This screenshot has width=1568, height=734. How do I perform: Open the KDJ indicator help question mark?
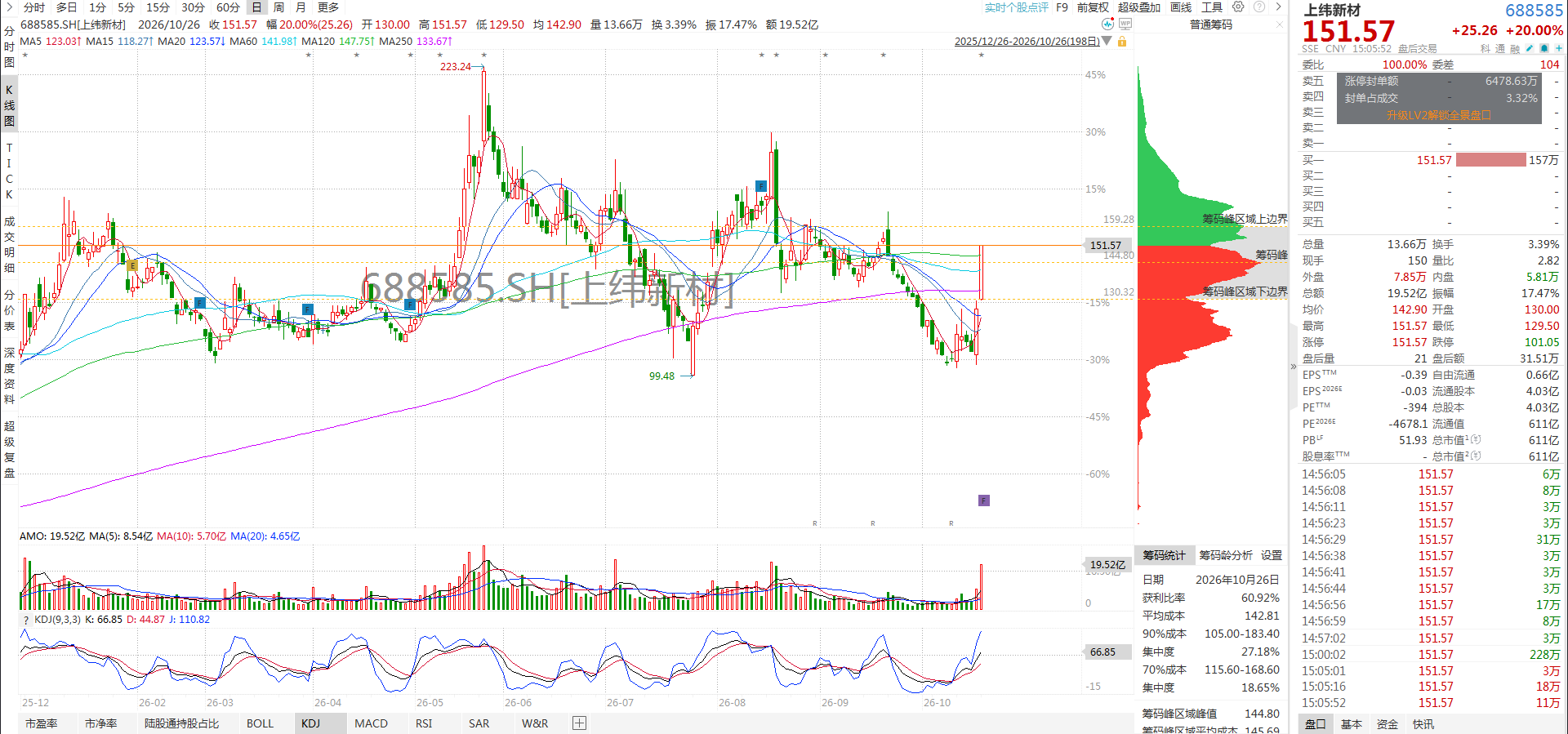(x=25, y=620)
